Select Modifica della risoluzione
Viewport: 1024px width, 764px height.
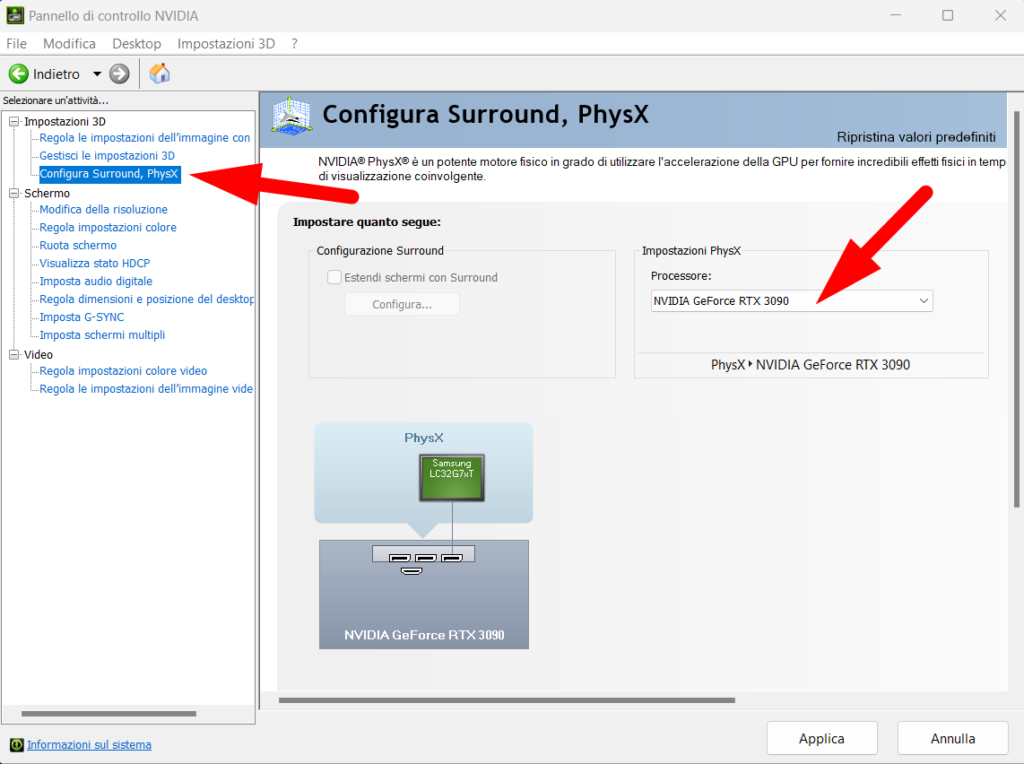pyautogui.click(x=103, y=210)
